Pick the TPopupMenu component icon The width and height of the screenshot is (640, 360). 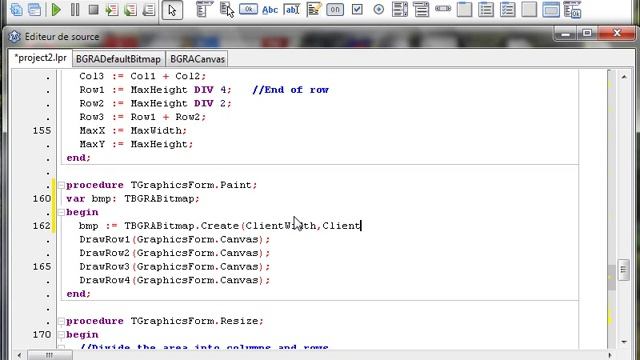[x=227, y=9]
